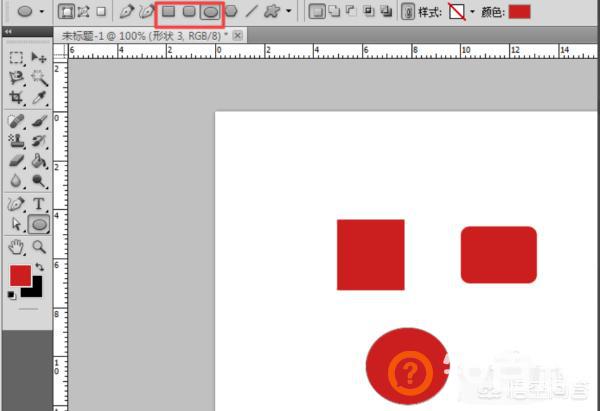The width and height of the screenshot is (600, 411).
Task: Pick Rounded Rectangle shape in options bar
Action: [189, 11]
